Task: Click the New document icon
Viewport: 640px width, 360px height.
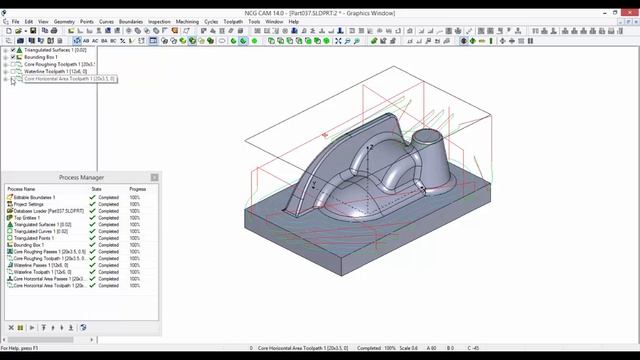Action: tap(9, 31)
